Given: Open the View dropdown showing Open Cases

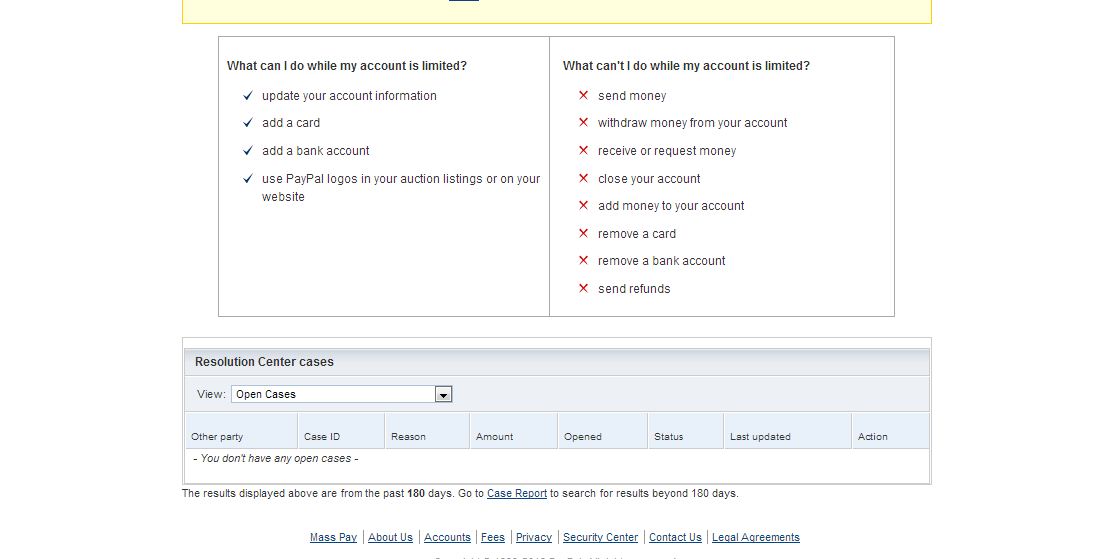Looking at the screenshot, I should point(341,394).
